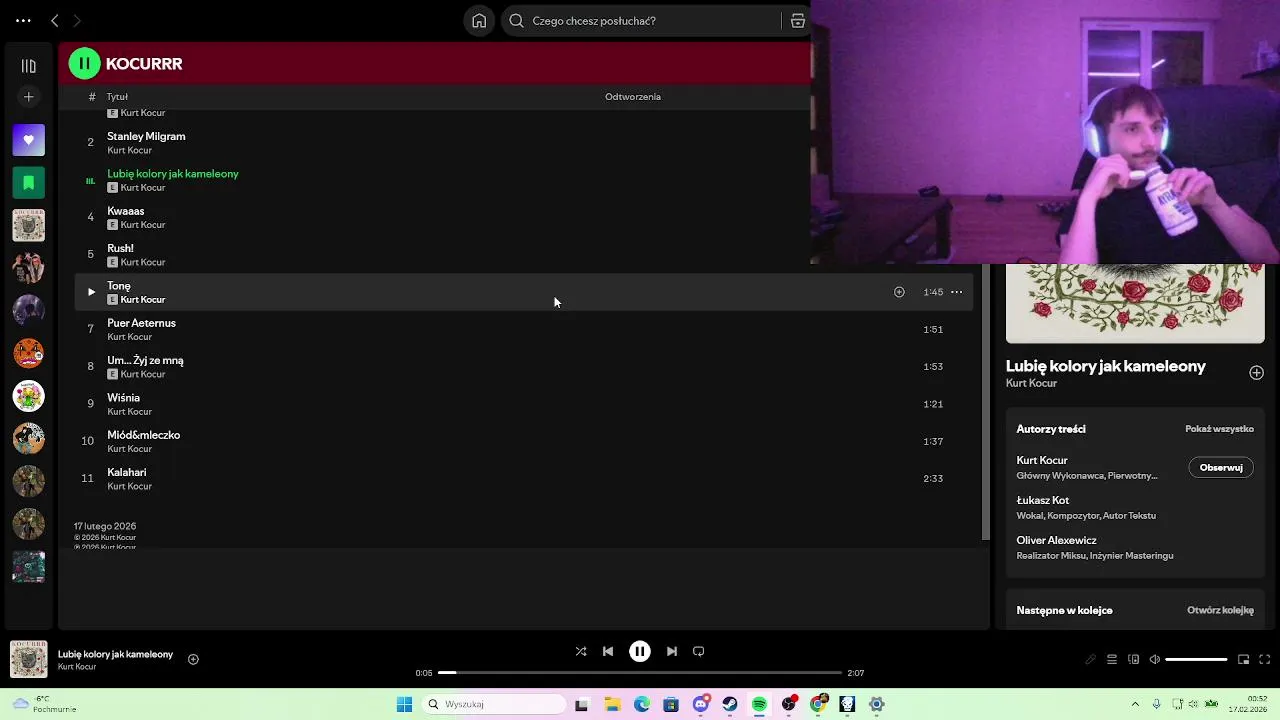The width and height of the screenshot is (1280, 720).
Task: Switch Spotify to full screen mode
Action: 1265,659
